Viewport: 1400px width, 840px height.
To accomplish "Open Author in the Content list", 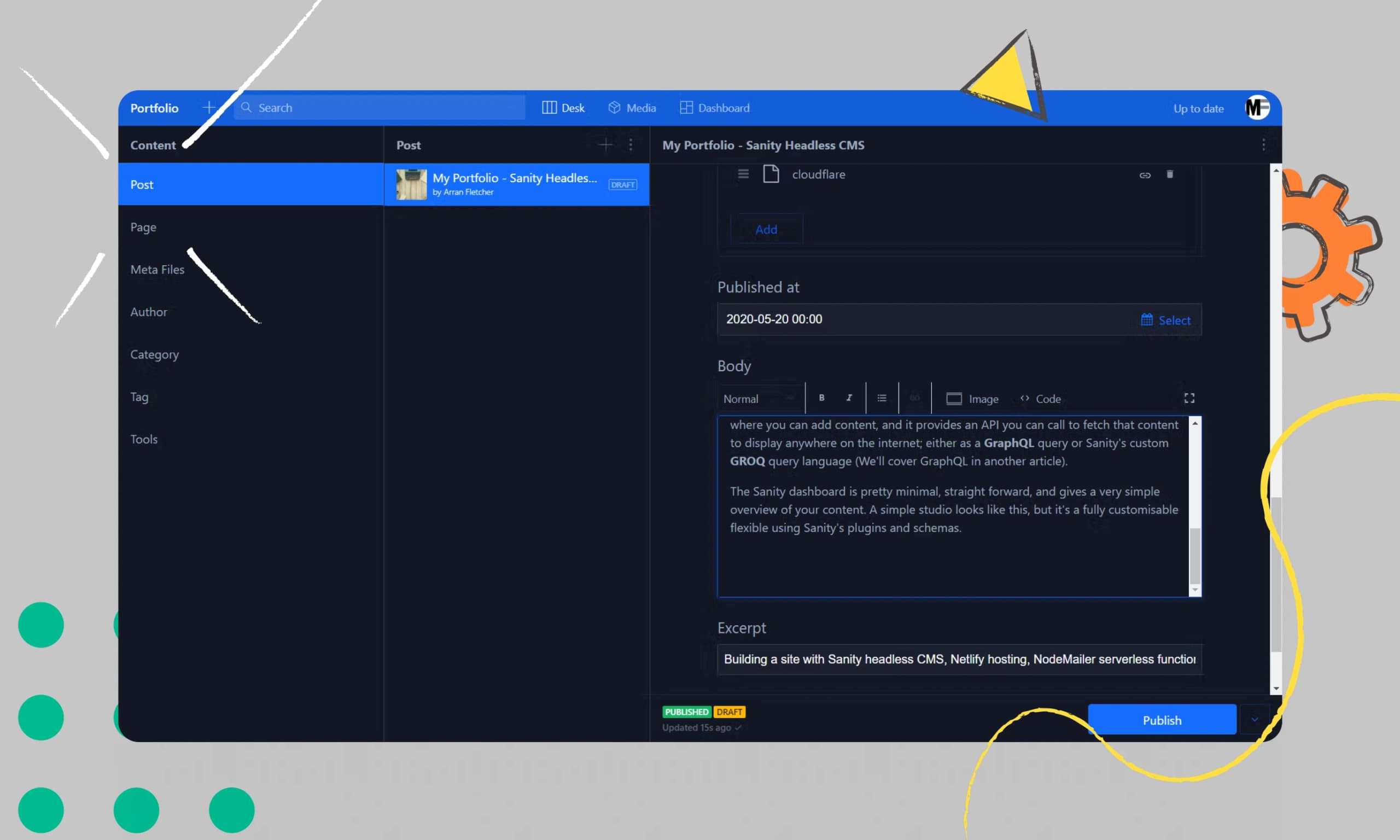I will [x=250, y=312].
